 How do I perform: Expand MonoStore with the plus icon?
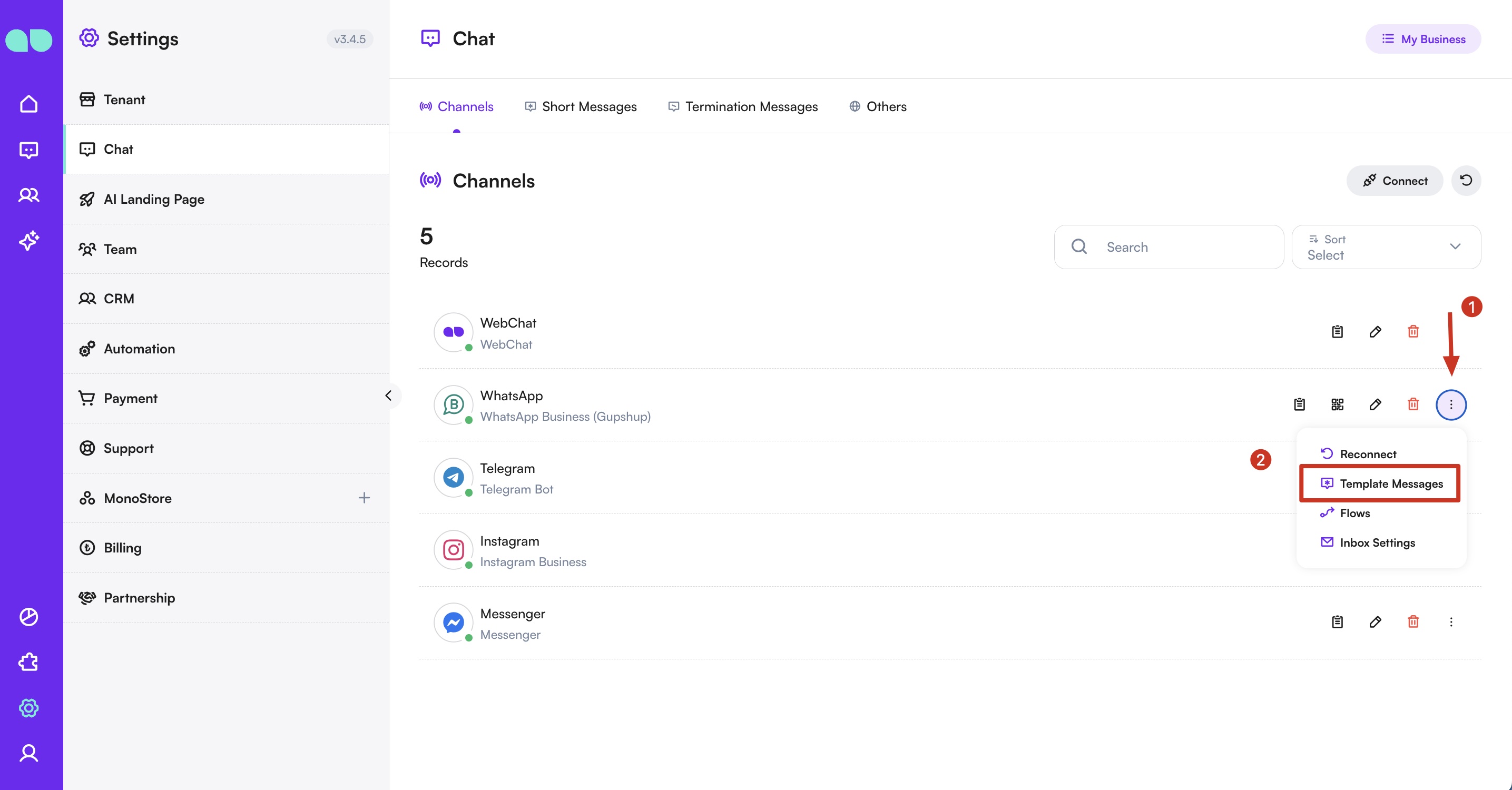[364, 498]
